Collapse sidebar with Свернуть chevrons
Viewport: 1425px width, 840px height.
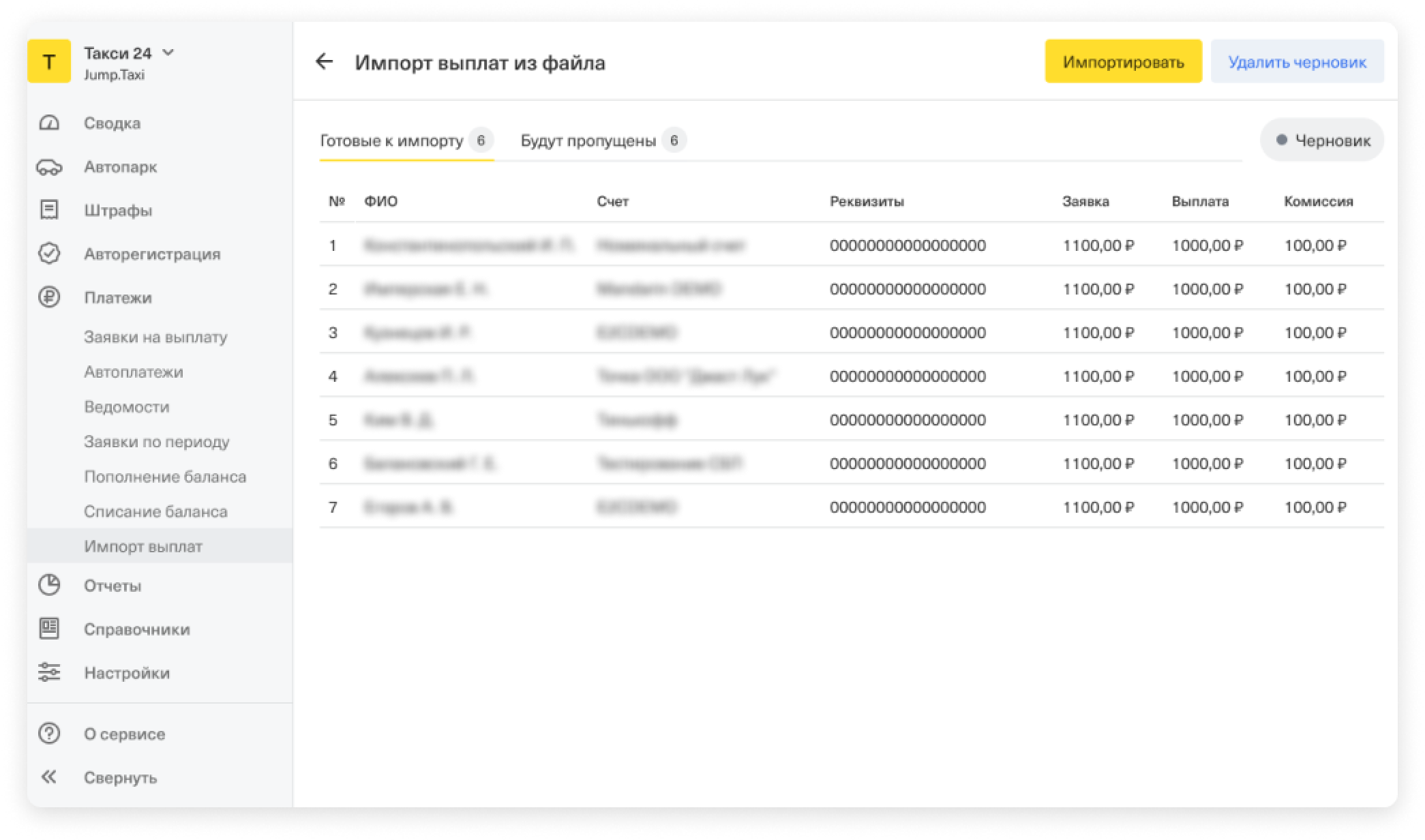point(49,777)
